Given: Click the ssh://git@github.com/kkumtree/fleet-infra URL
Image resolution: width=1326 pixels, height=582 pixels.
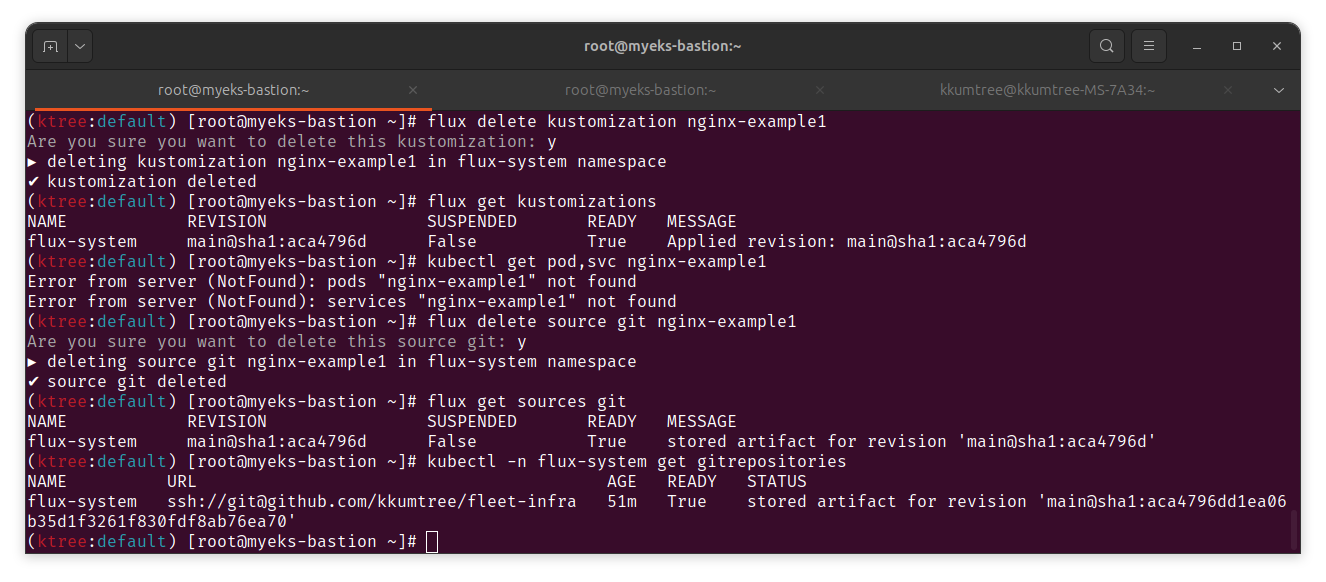Looking at the screenshot, I should pyautogui.click(x=371, y=502).
